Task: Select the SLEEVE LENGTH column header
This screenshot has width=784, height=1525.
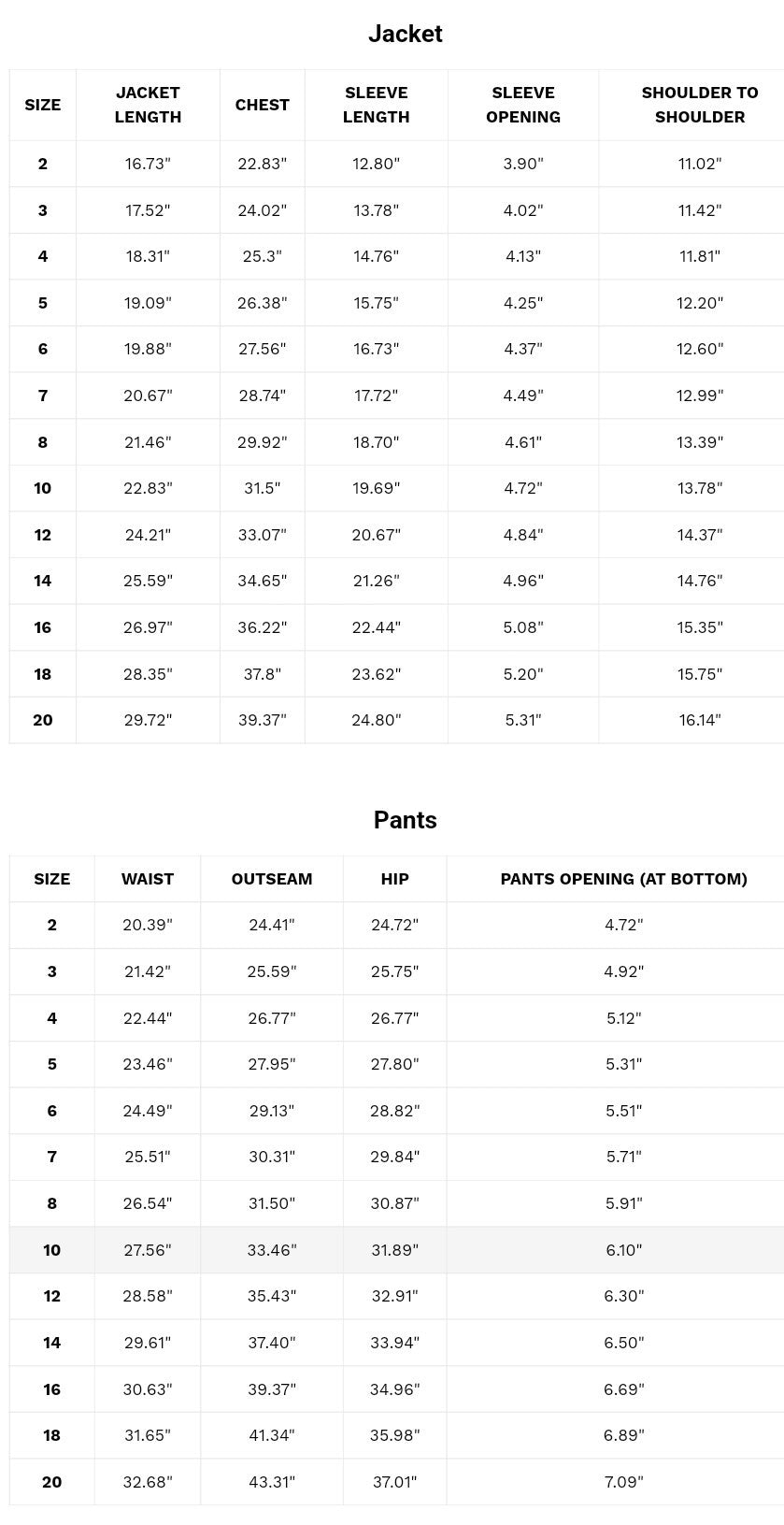Action: [x=376, y=105]
